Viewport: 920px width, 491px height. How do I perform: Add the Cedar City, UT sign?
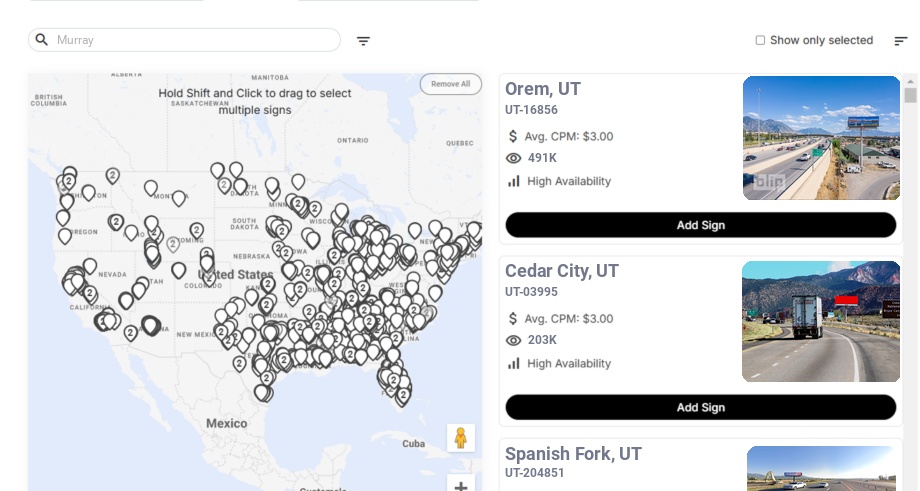[x=700, y=407]
